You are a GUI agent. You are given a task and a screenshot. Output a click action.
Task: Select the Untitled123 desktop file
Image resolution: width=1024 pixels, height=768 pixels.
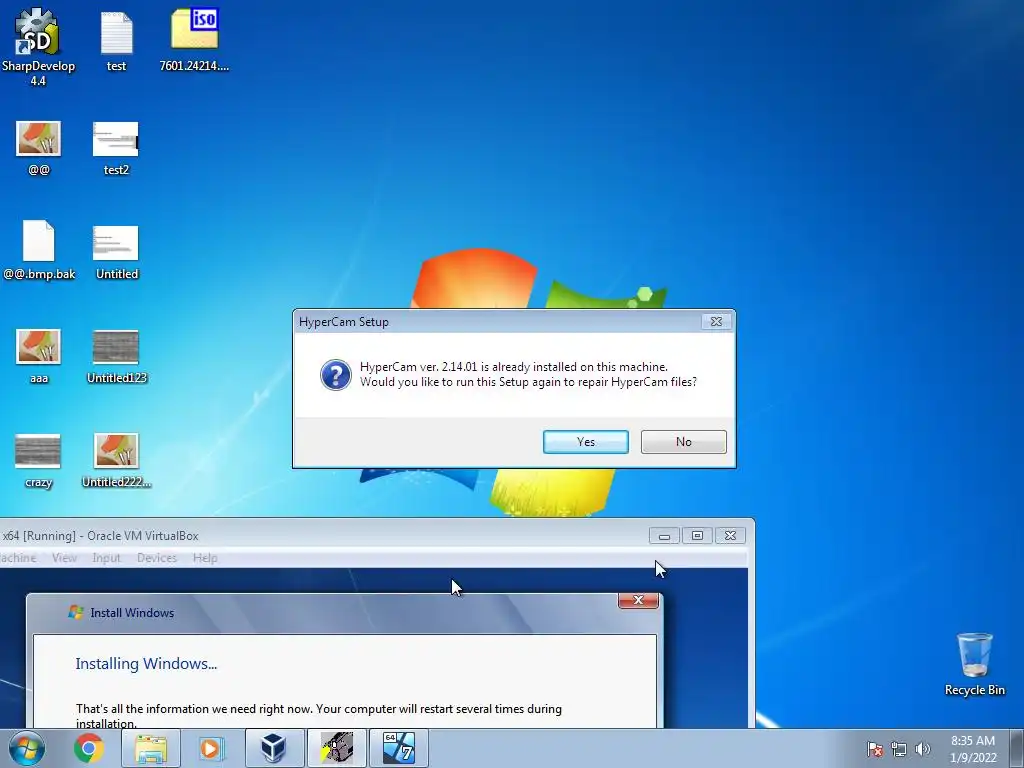[x=116, y=356]
